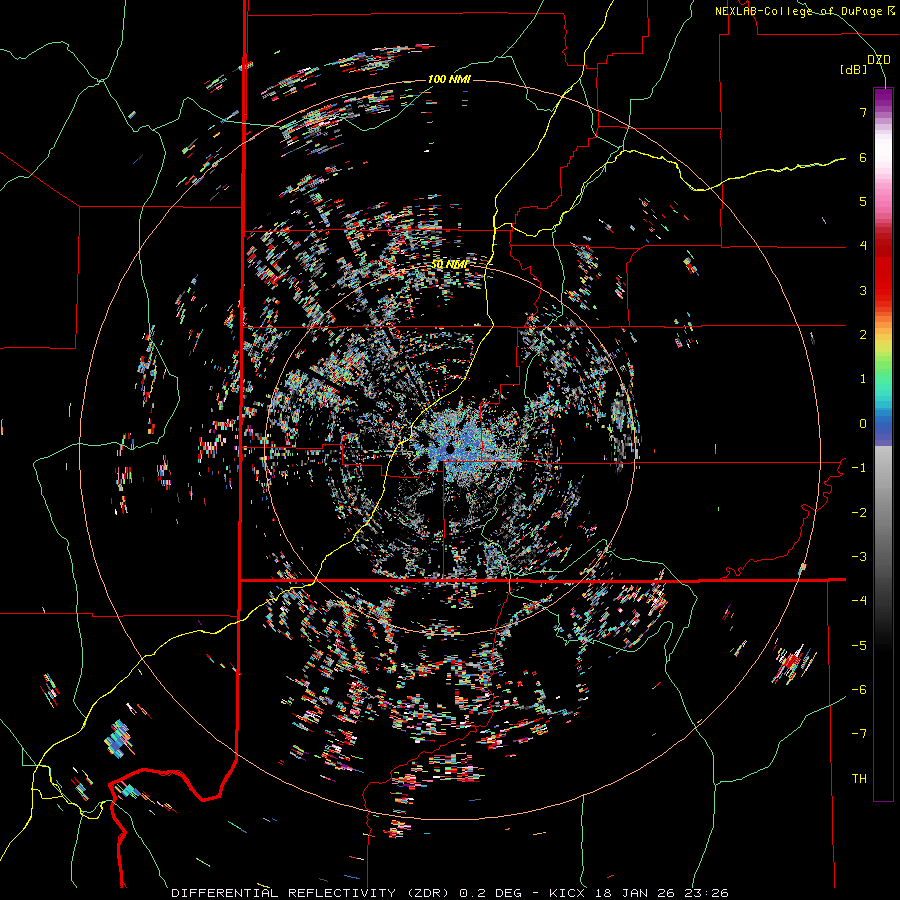The width and height of the screenshot is (900, 900).
Task: Click the -6 dB scale value
Action: coord(859,690)
